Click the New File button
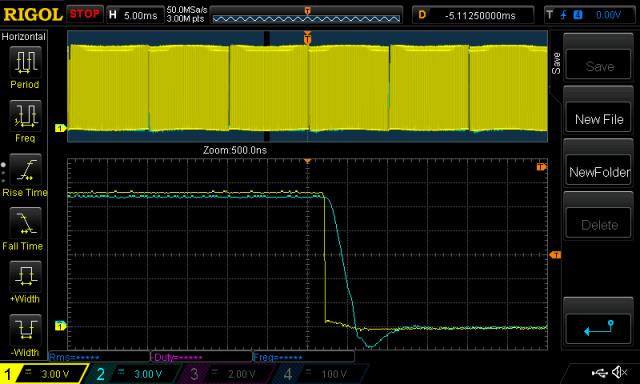 click(x=599, y=119)
